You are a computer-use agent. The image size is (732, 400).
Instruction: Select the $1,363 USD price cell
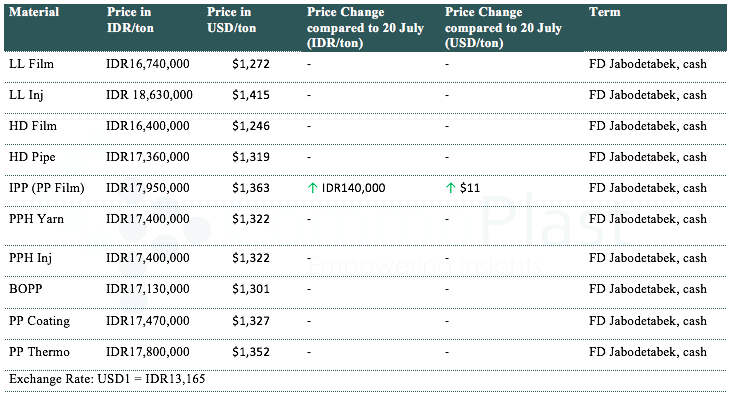coord(250,188)
